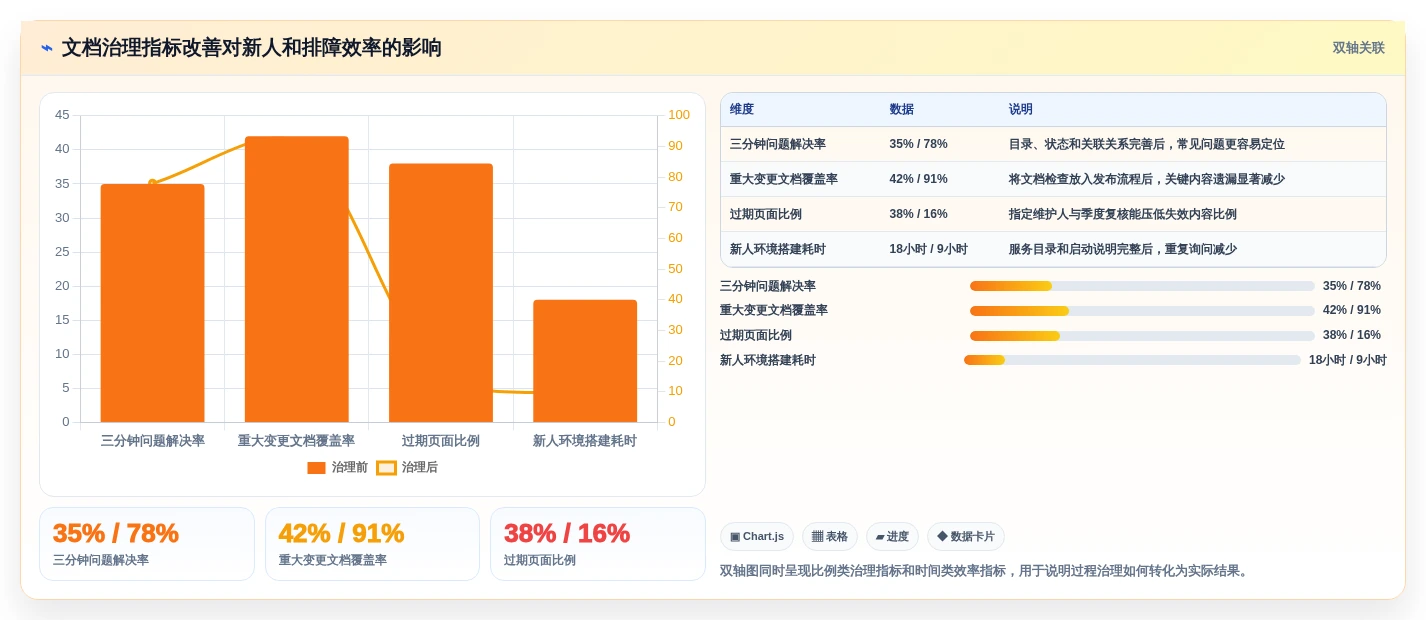
Task: Click the 表格 chip
Action: point(830,537)
